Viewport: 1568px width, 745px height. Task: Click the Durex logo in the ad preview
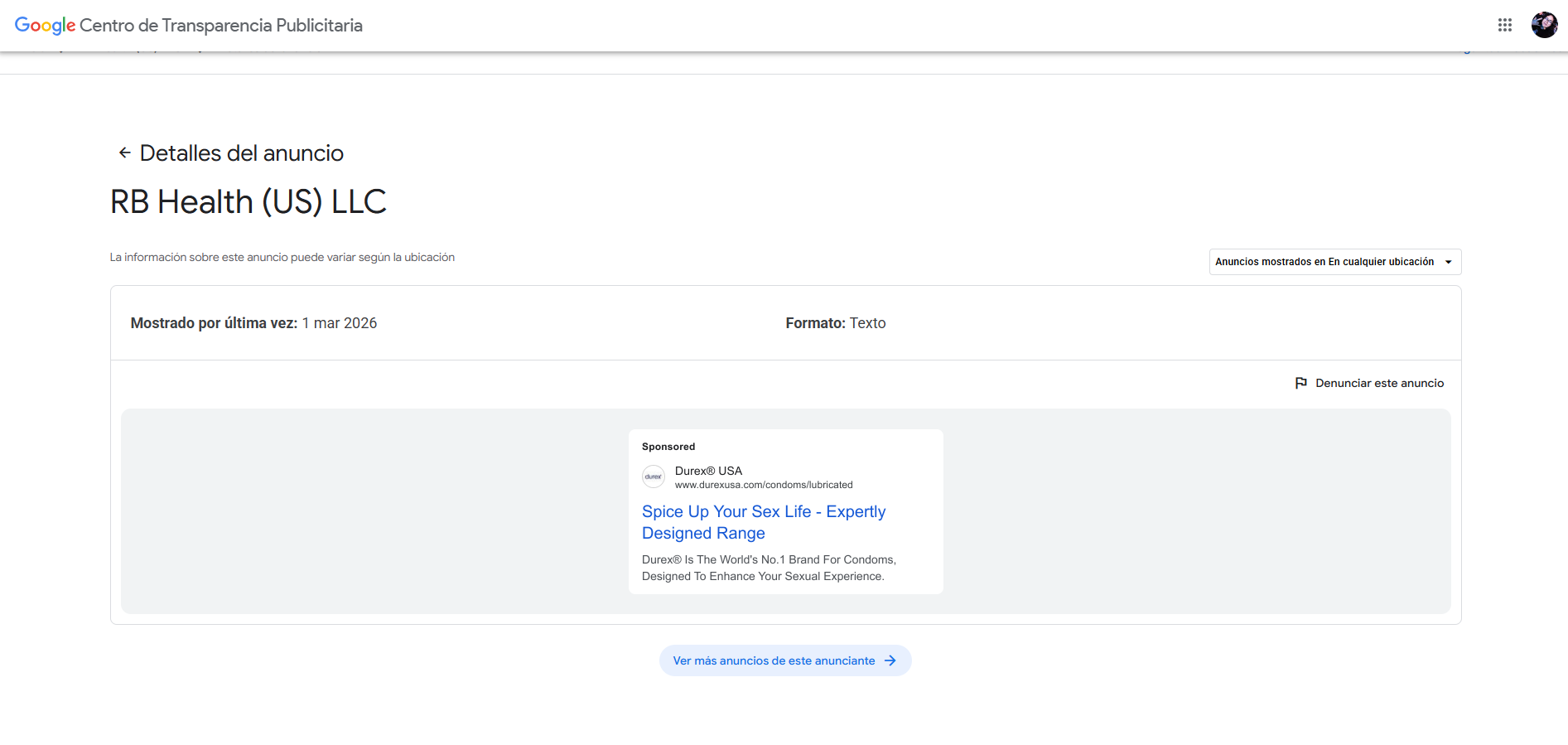[654, 477]
